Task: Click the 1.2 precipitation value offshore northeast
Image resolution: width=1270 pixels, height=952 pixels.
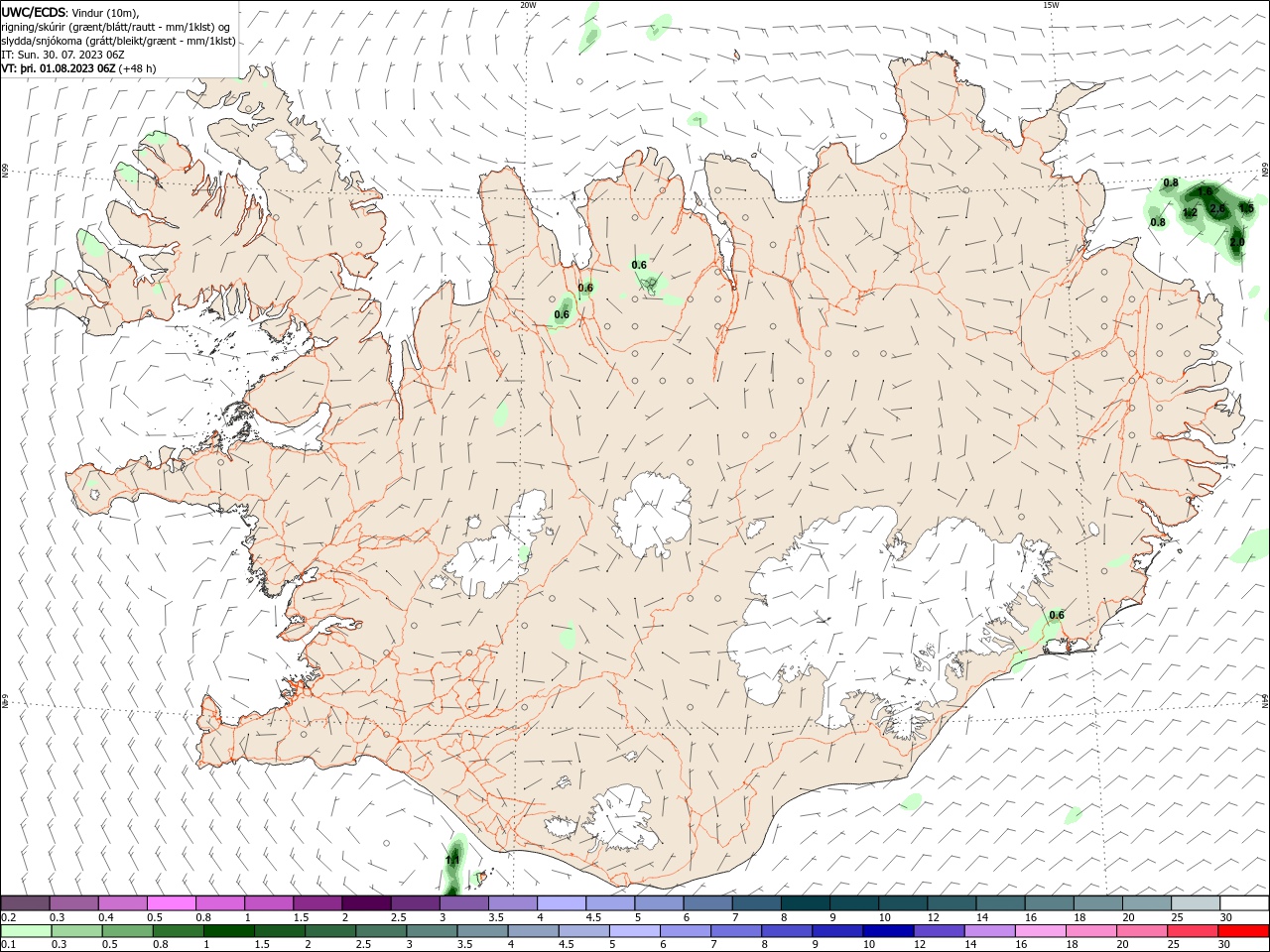Action: 1191,212
